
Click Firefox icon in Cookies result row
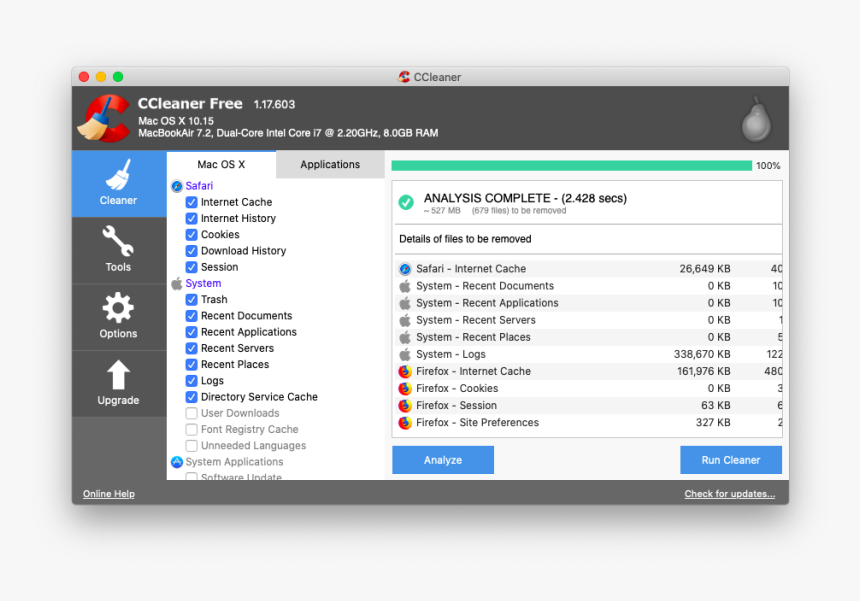(405, 388)
